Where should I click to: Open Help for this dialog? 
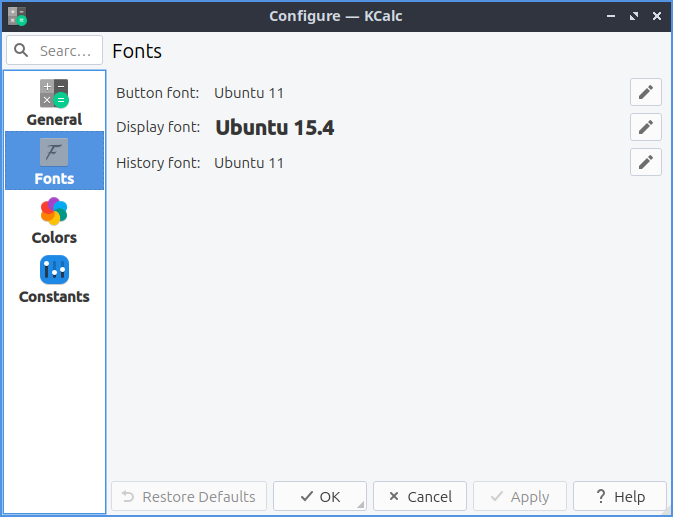(620, 496)
